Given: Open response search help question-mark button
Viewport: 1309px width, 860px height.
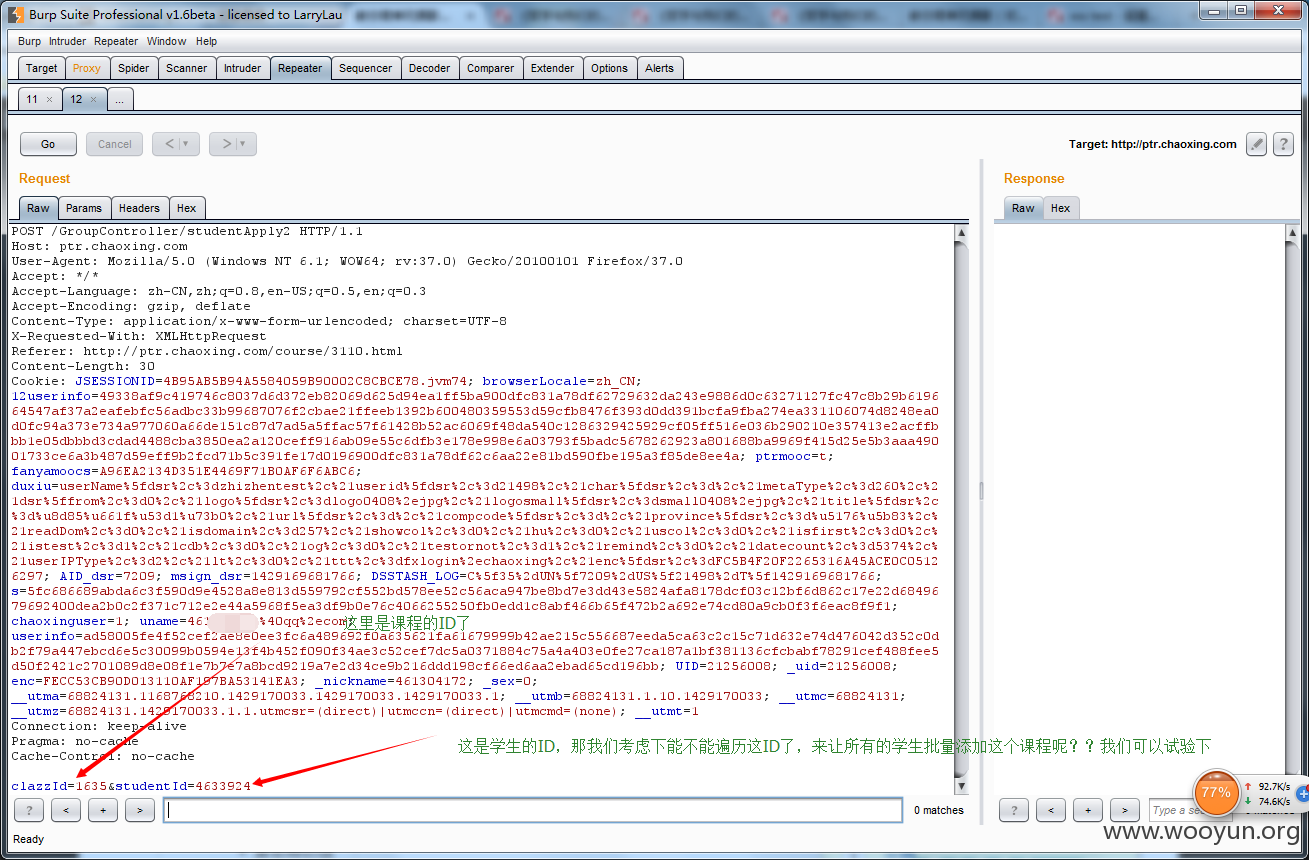Looking at the screenshot, I should click(x=1014, y=810).
